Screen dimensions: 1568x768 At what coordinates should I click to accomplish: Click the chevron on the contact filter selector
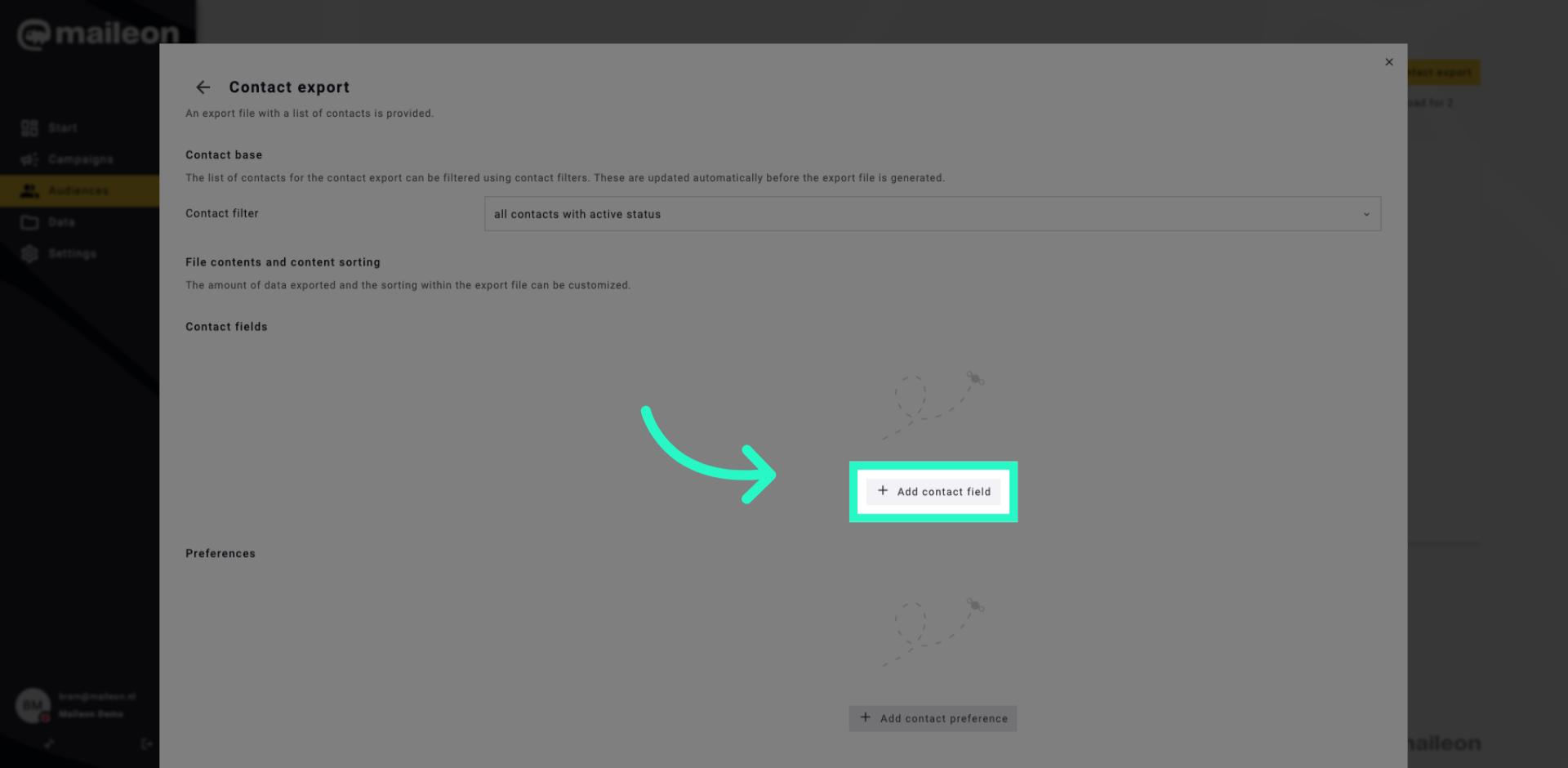coord(1366,214)
